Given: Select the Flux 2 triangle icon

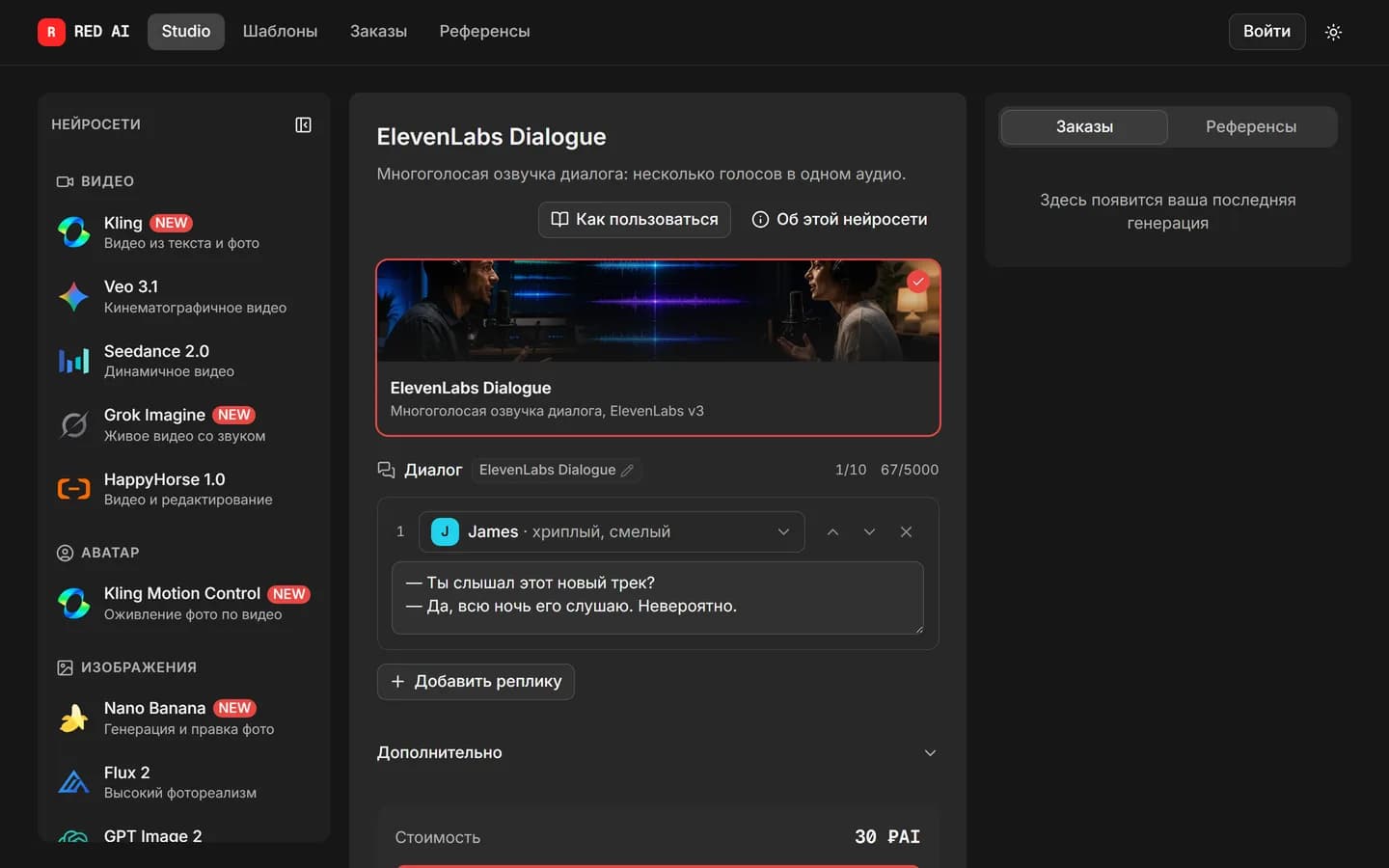Looking at the screenshot, I should pyautogui.click(x=74, y=781).
